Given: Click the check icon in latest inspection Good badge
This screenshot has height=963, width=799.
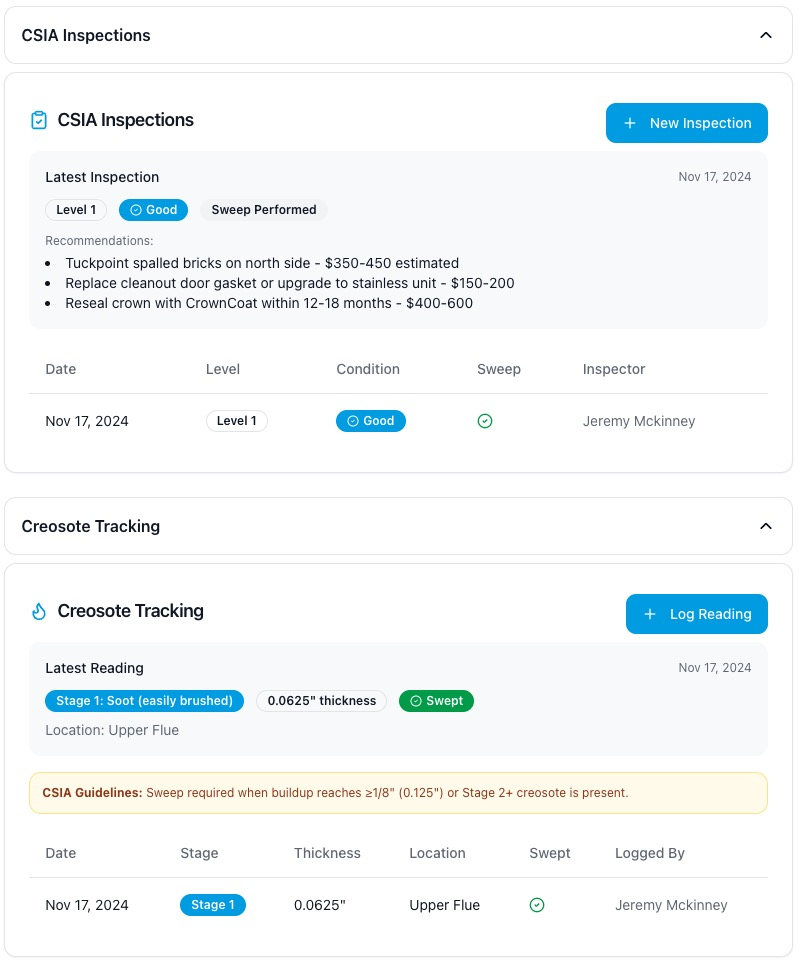Looking at the screenshot, I should 136,210.
